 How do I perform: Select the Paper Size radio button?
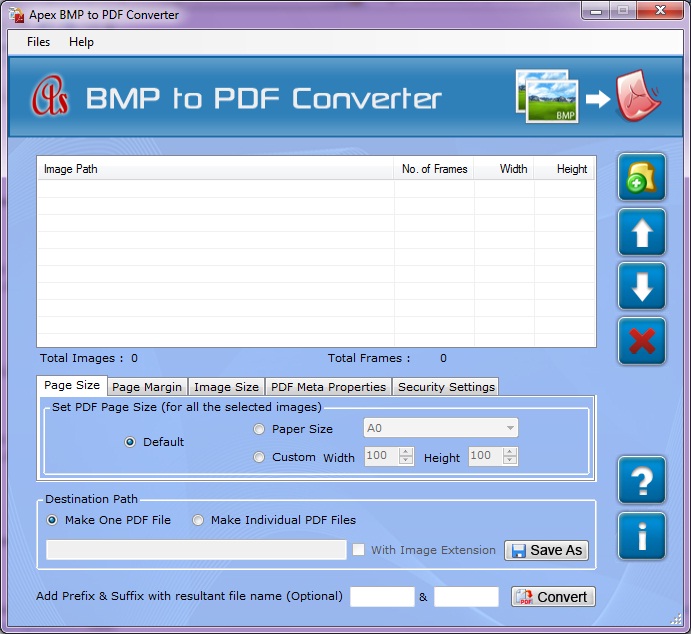pyautogui.click(x=259, y=429)
